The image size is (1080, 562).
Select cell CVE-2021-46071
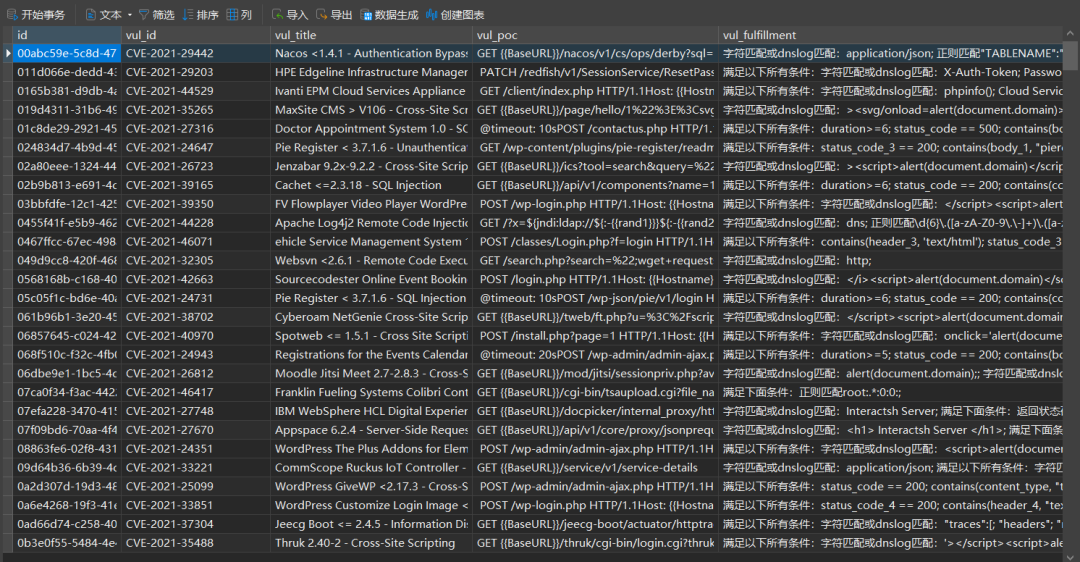(x=196, y=242)
